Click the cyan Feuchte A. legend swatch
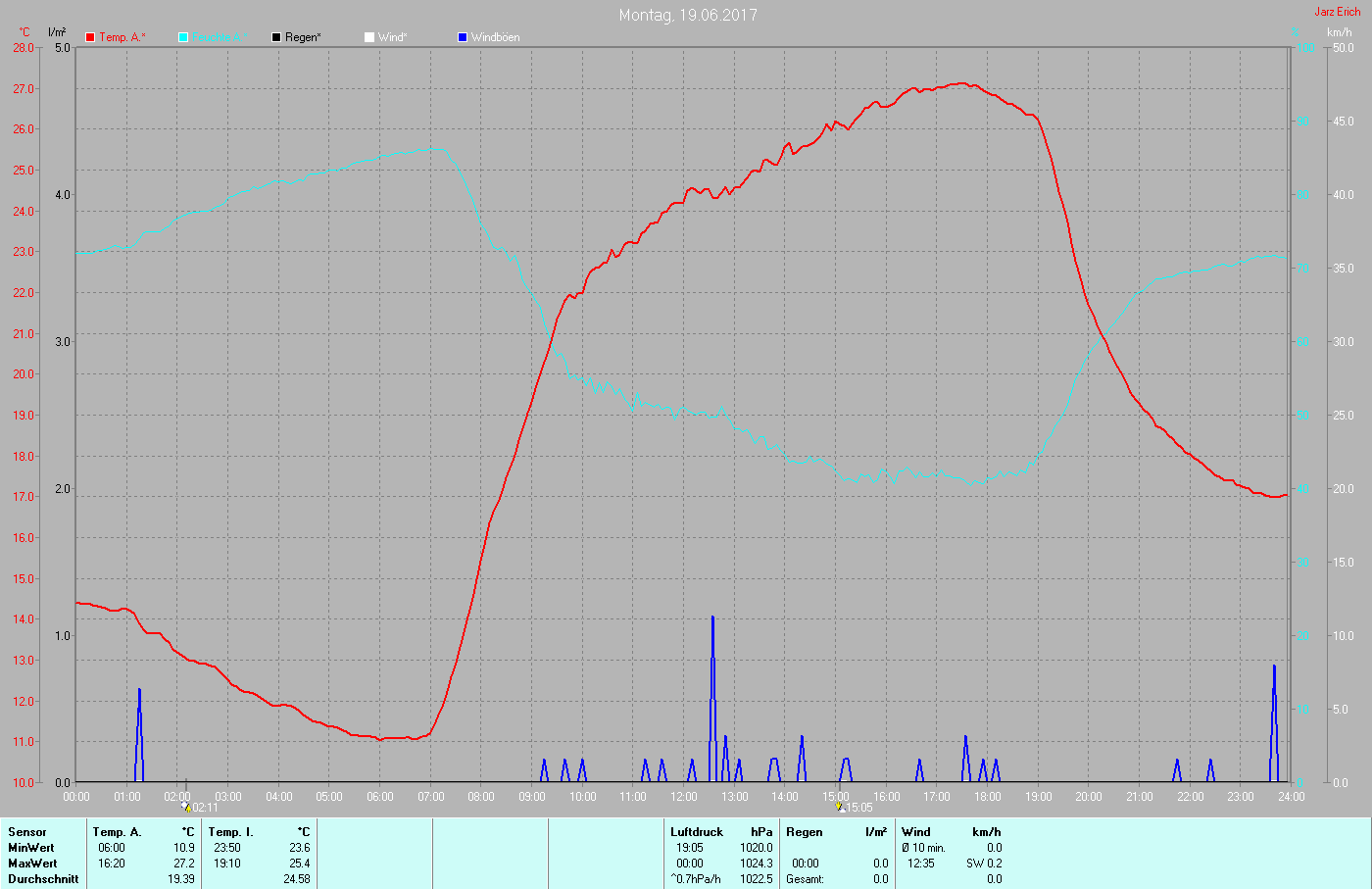Viewport: 1372px width, 889px height. 183,37
